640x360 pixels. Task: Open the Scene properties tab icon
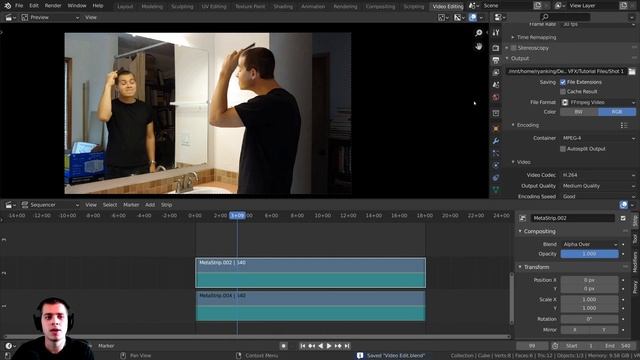pos(496,85)
